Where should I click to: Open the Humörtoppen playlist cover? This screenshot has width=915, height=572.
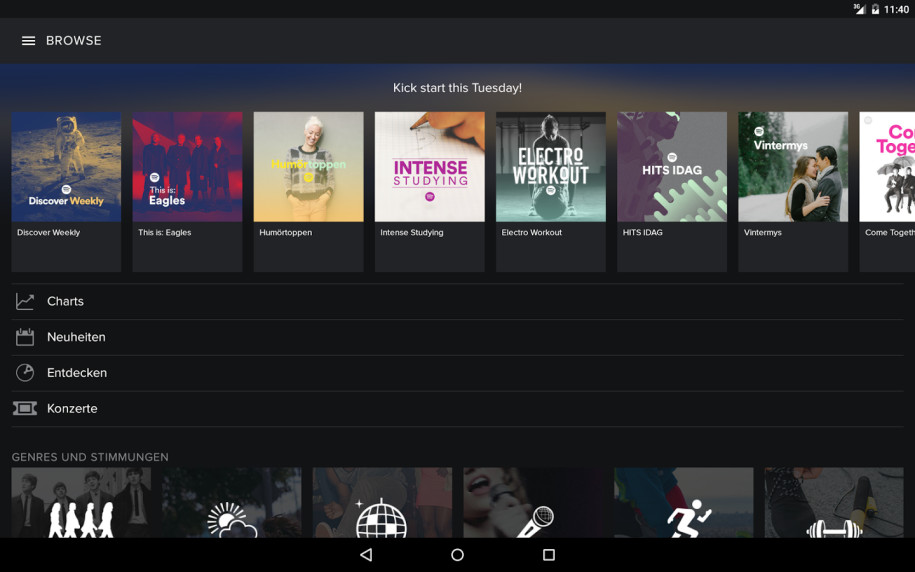(x=309, y=167)
